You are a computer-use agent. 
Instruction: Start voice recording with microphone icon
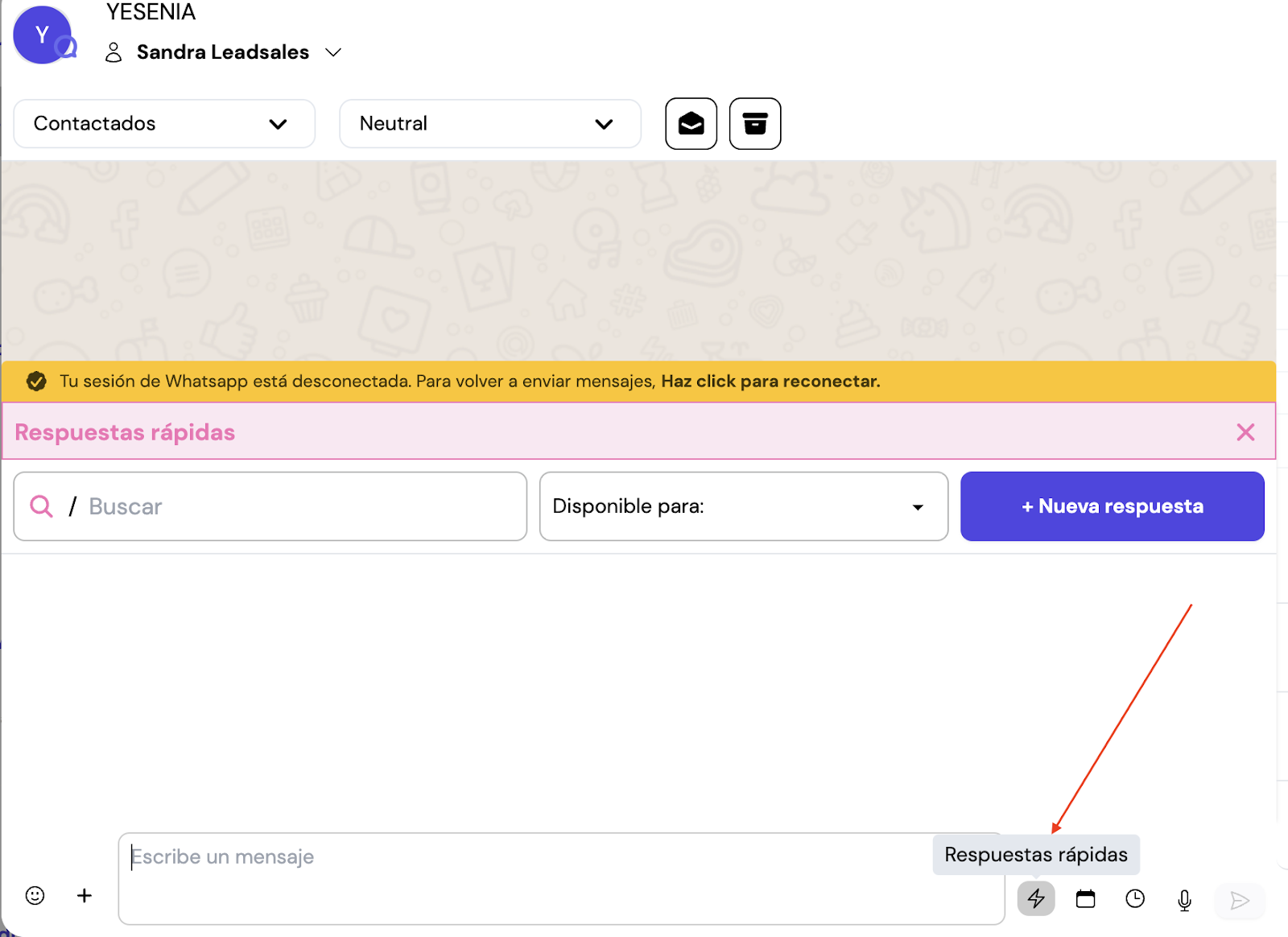(1184, 899)
